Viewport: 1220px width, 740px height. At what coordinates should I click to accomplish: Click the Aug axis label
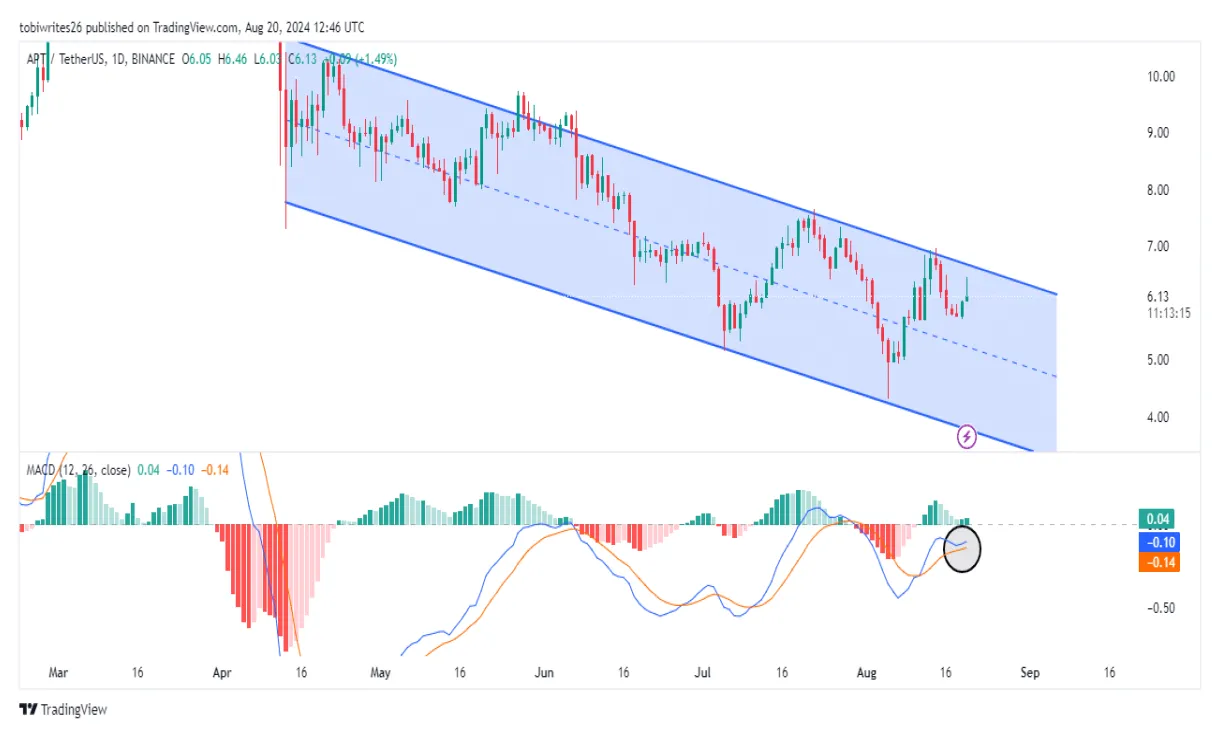click(x=866, y=673)
